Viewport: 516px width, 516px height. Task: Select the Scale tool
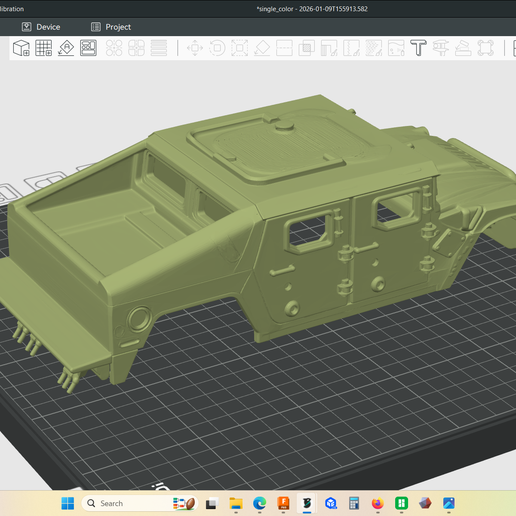240,48
